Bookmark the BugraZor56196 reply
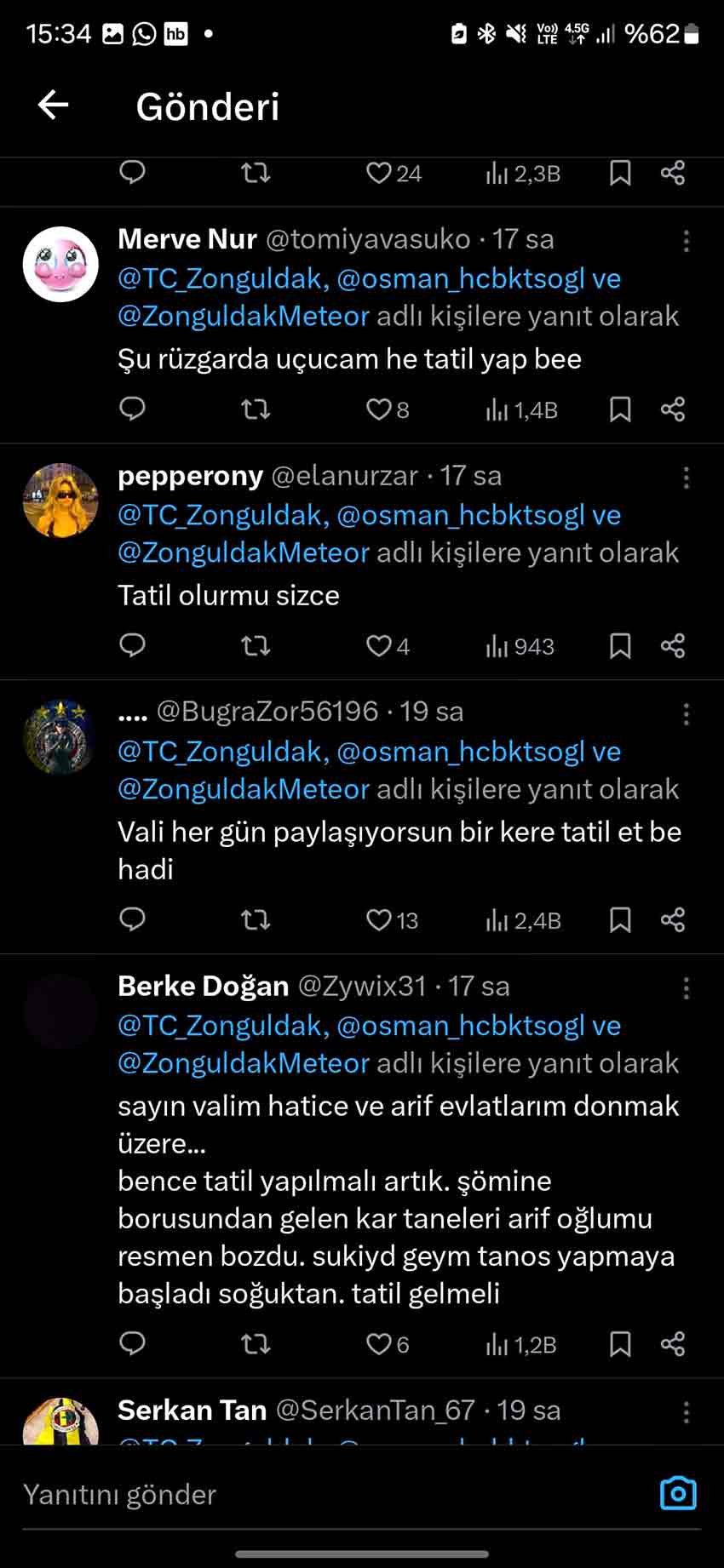Image resolution: width=724 pixels, height=1568 pixels. pos(620,920)
